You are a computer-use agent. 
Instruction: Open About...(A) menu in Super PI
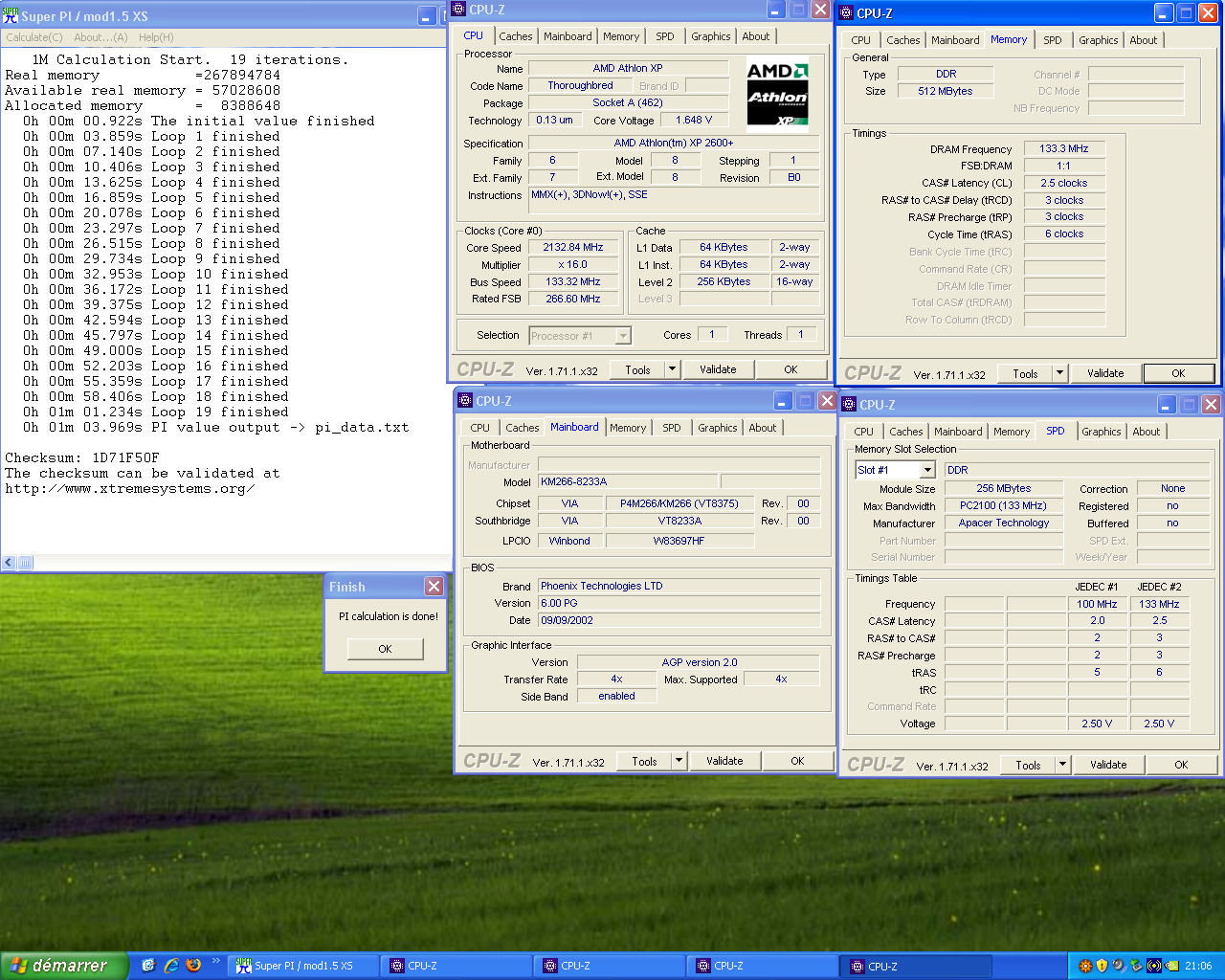[100, 37]
